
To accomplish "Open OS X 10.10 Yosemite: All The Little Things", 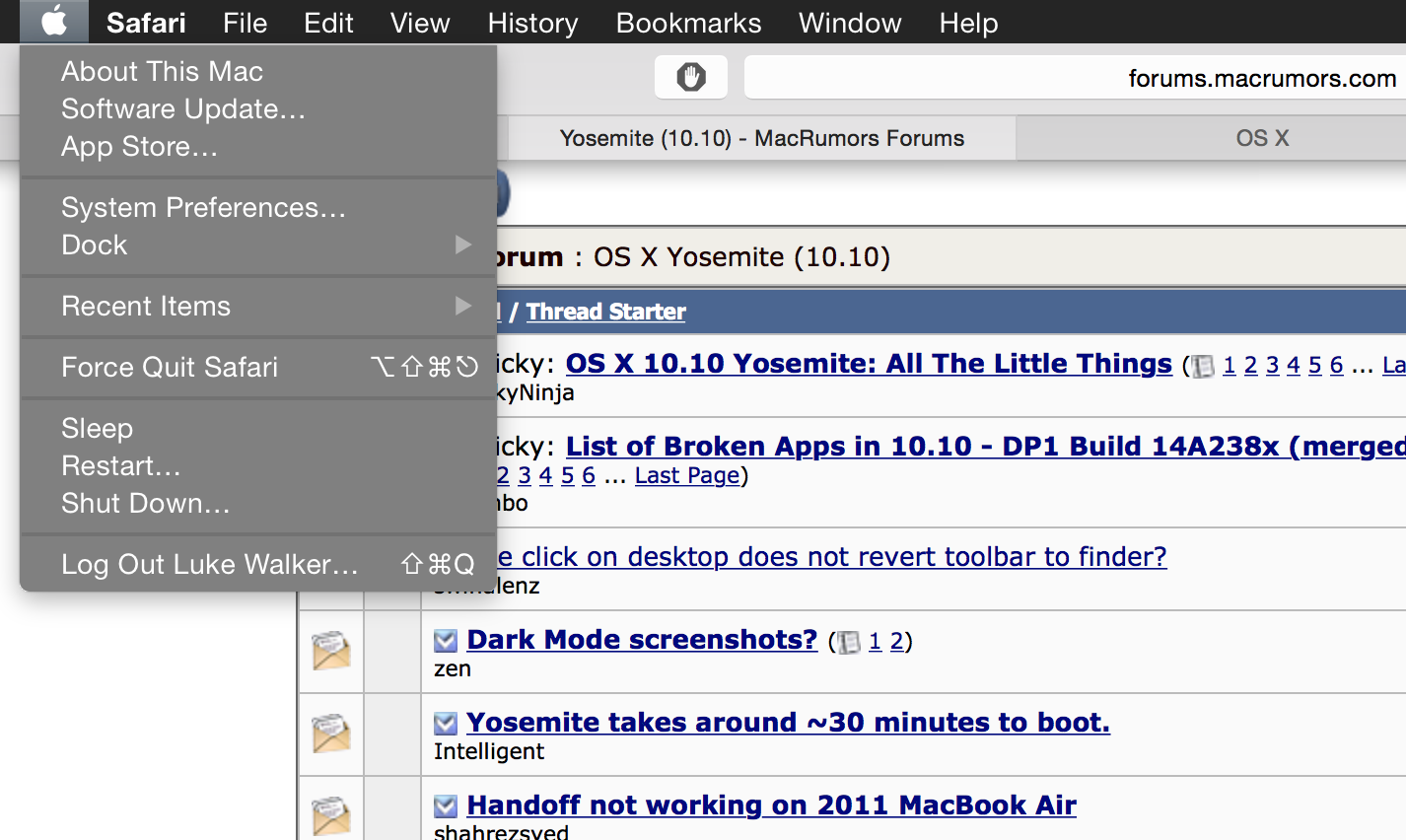I will (869, 364).
